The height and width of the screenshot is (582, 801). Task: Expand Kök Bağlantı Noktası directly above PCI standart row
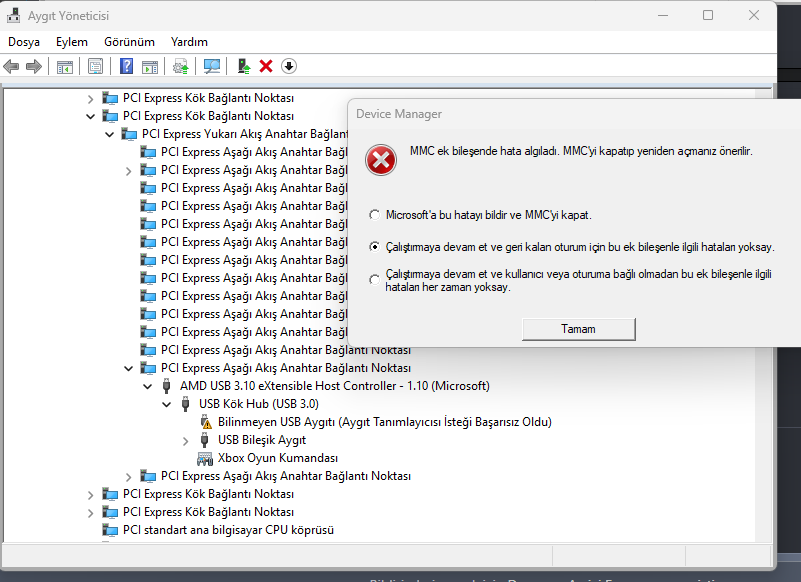[x=90, y=513]
